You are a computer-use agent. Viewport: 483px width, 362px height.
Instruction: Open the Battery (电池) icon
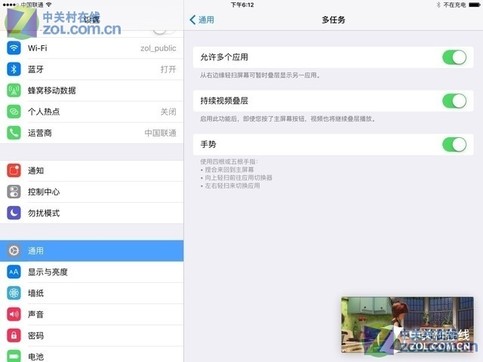(14, 356)
